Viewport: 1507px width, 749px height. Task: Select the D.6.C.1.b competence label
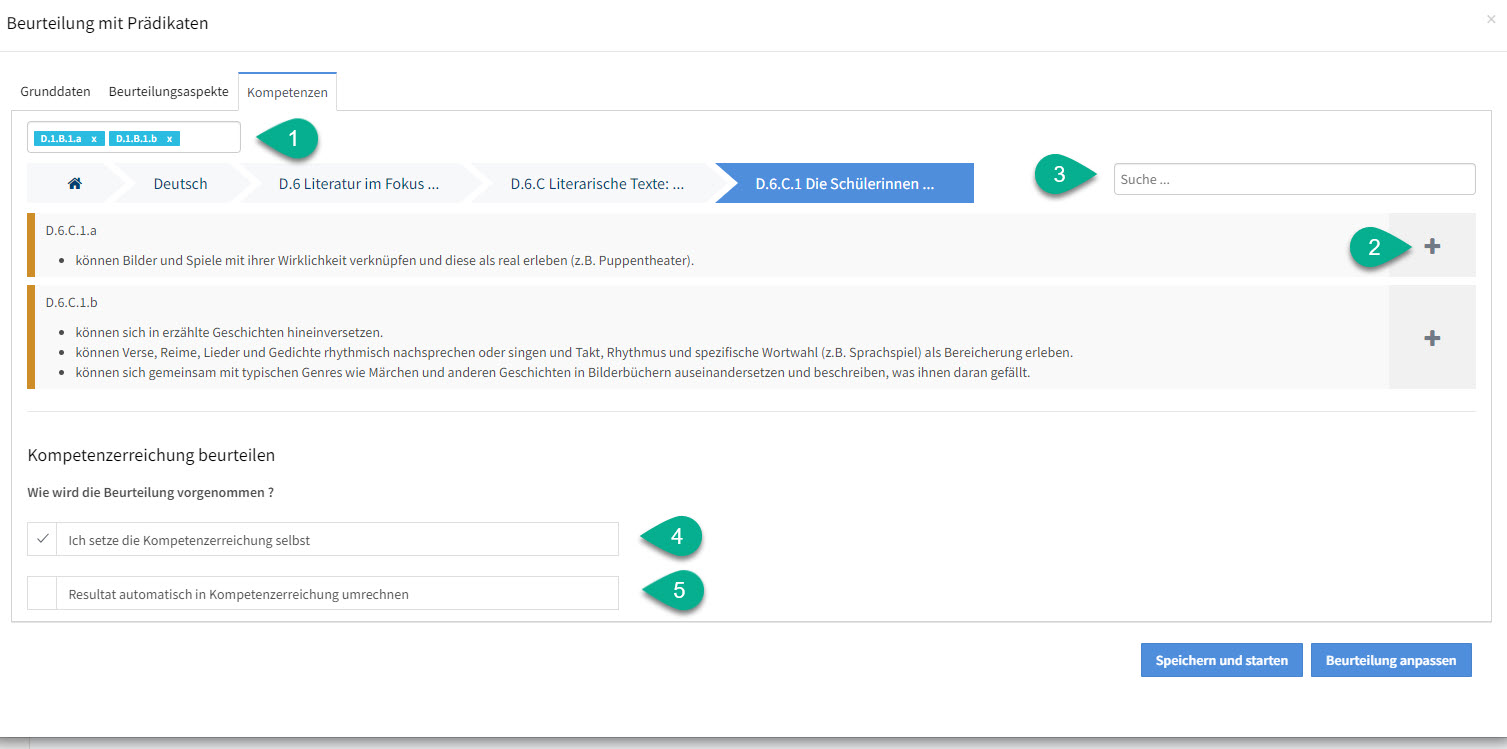click(72, 302)
